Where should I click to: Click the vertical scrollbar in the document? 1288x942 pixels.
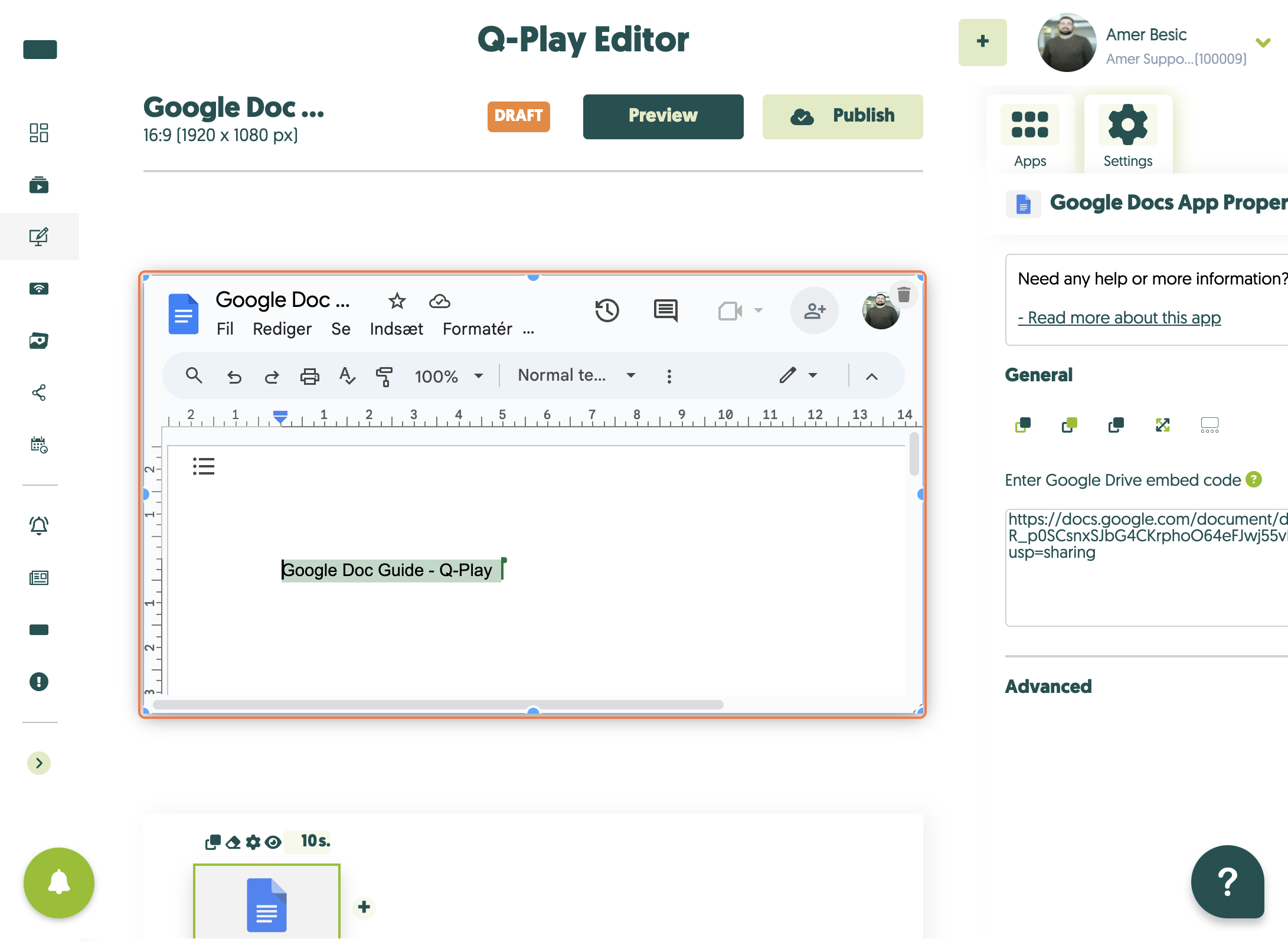tap(914, 453)
